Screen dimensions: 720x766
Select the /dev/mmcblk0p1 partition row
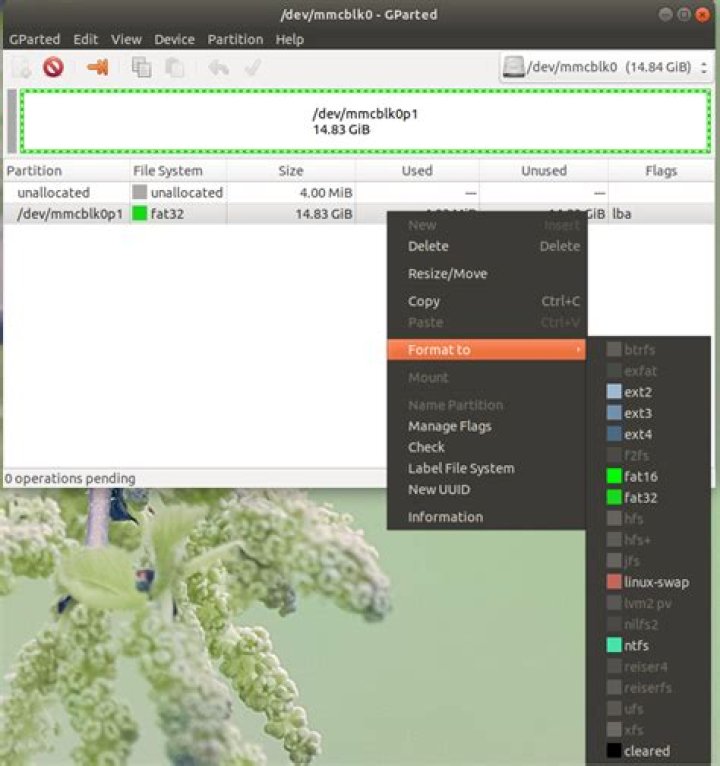[359, 213]
